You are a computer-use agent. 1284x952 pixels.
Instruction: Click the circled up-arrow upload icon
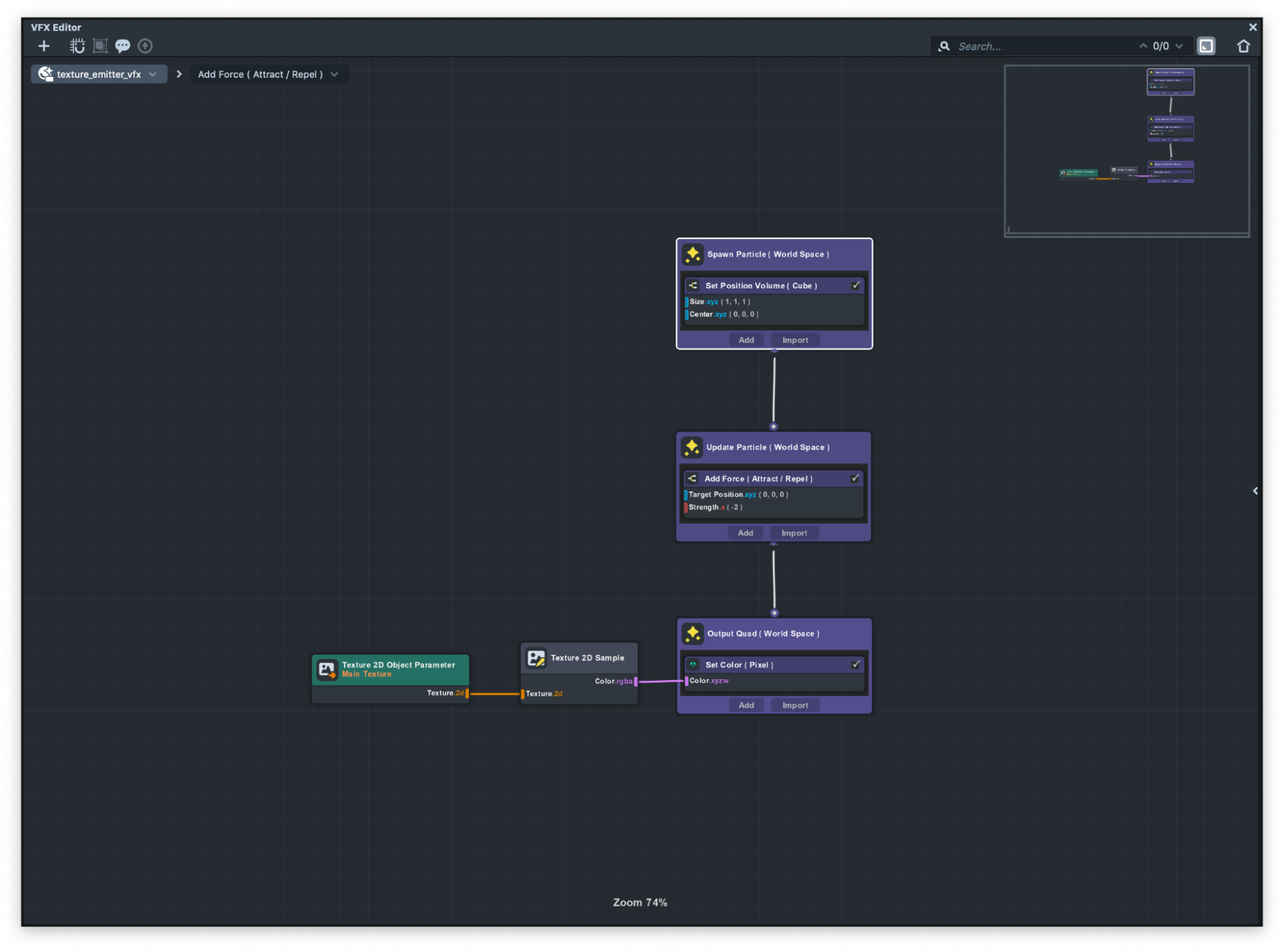pyautogui.click(x=145, y=46)
